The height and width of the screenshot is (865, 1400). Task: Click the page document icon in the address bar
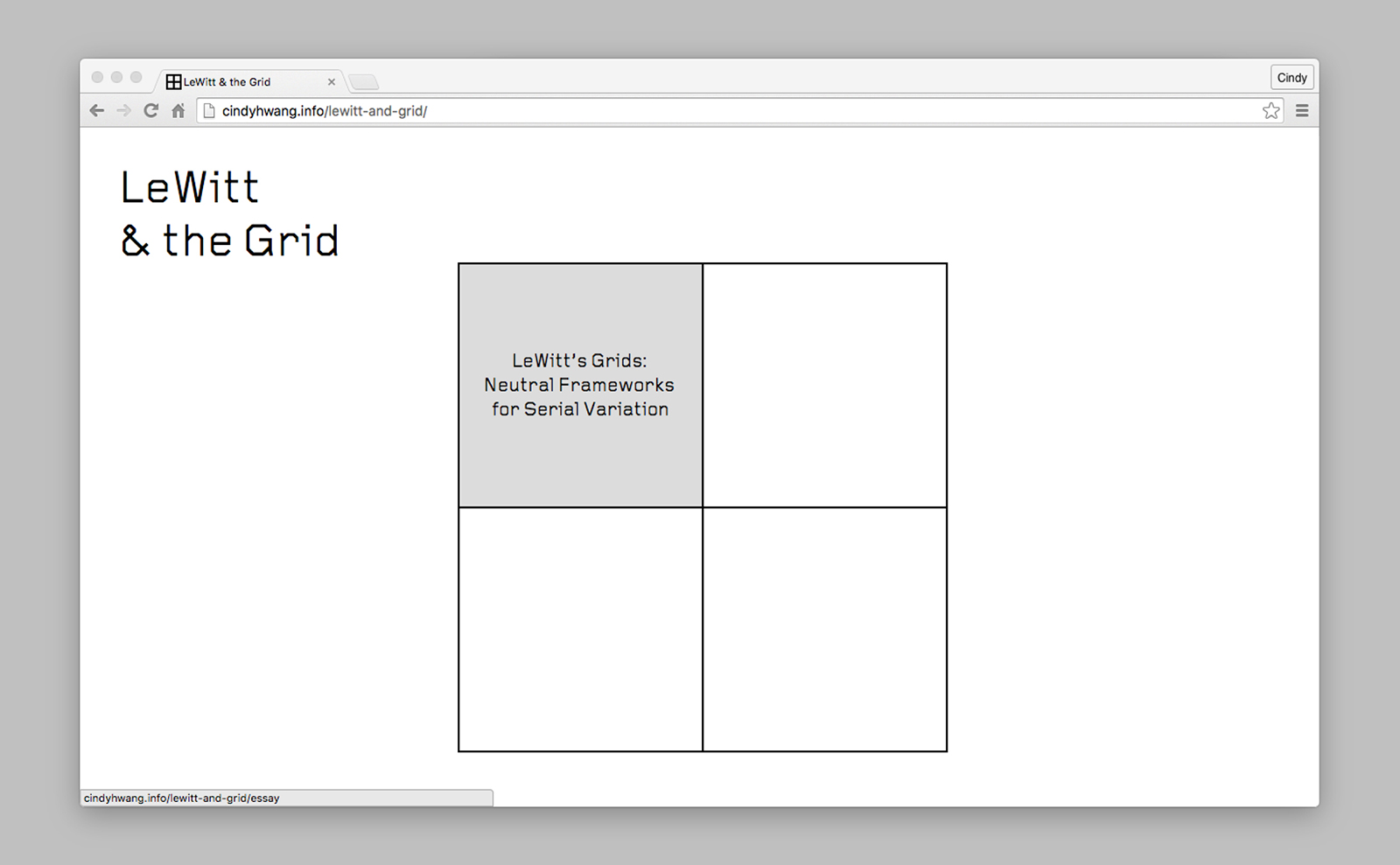(x=206, y=110)
